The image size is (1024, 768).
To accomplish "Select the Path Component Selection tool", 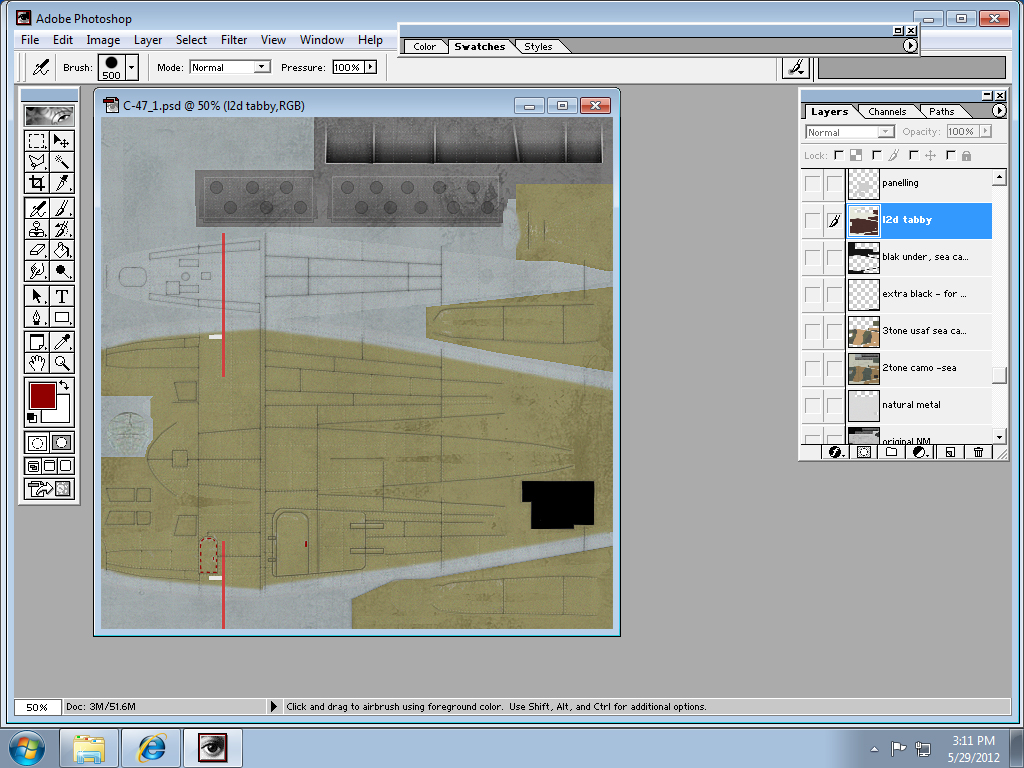I will click(37, 296).
